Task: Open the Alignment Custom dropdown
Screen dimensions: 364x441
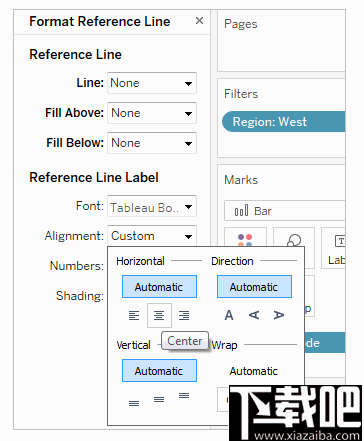Action: click(x=152, y=236)
